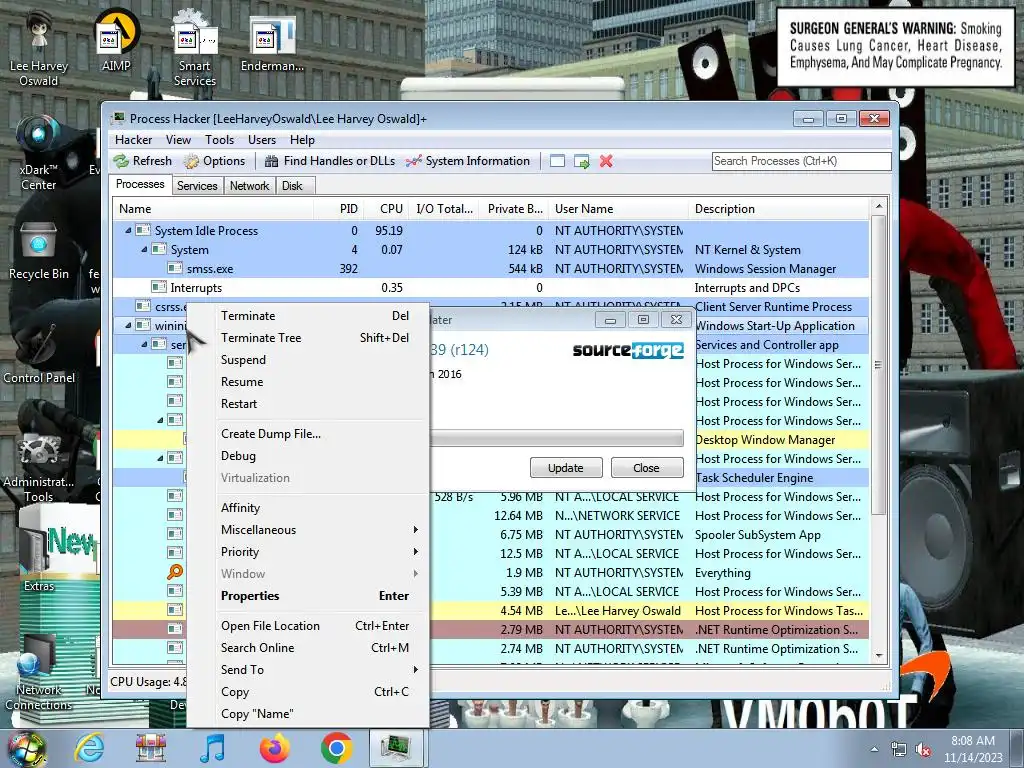This screenshot has width=1024, height=768.
Task: Open the AIMP desktop shortcut
Action: 116,40
